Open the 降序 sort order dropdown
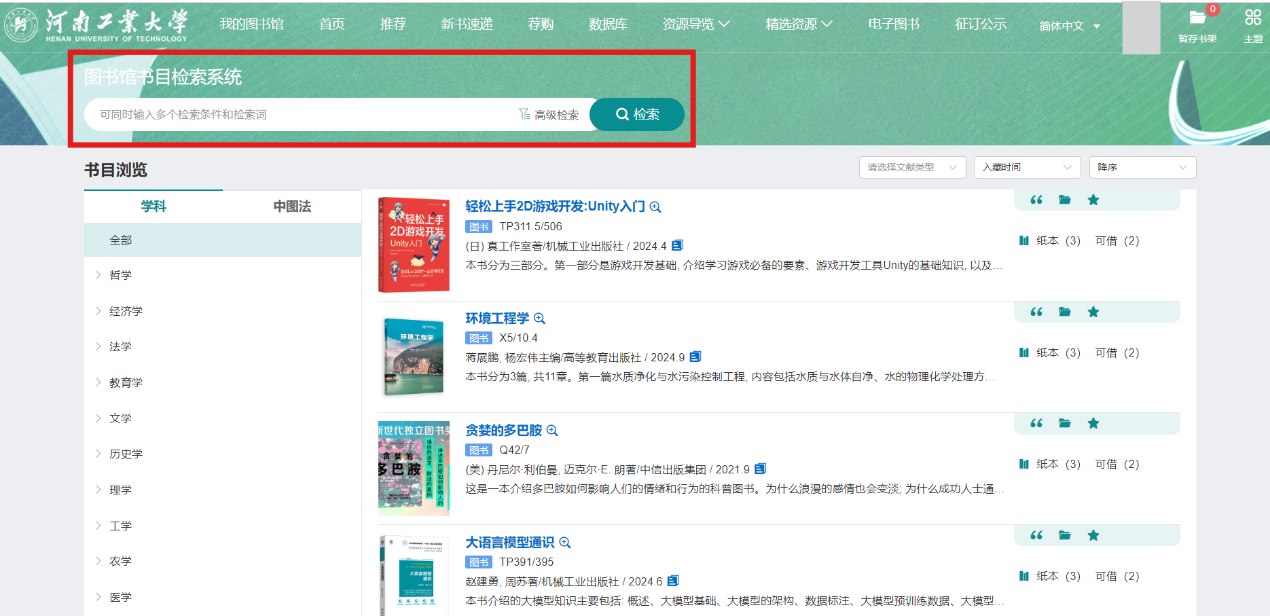 click(x=1141, y=167)
